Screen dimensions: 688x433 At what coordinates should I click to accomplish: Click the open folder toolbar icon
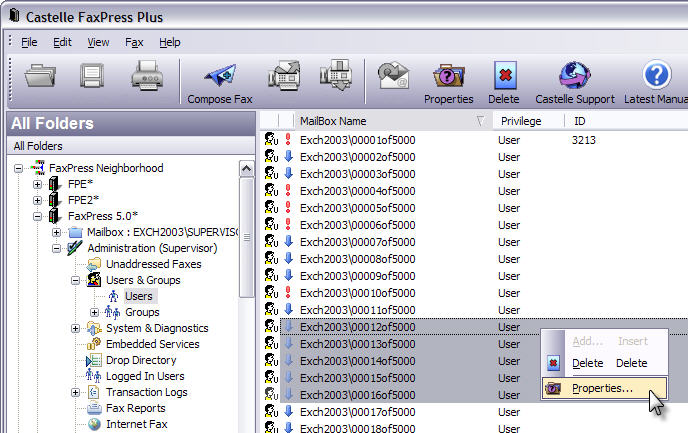41,76
